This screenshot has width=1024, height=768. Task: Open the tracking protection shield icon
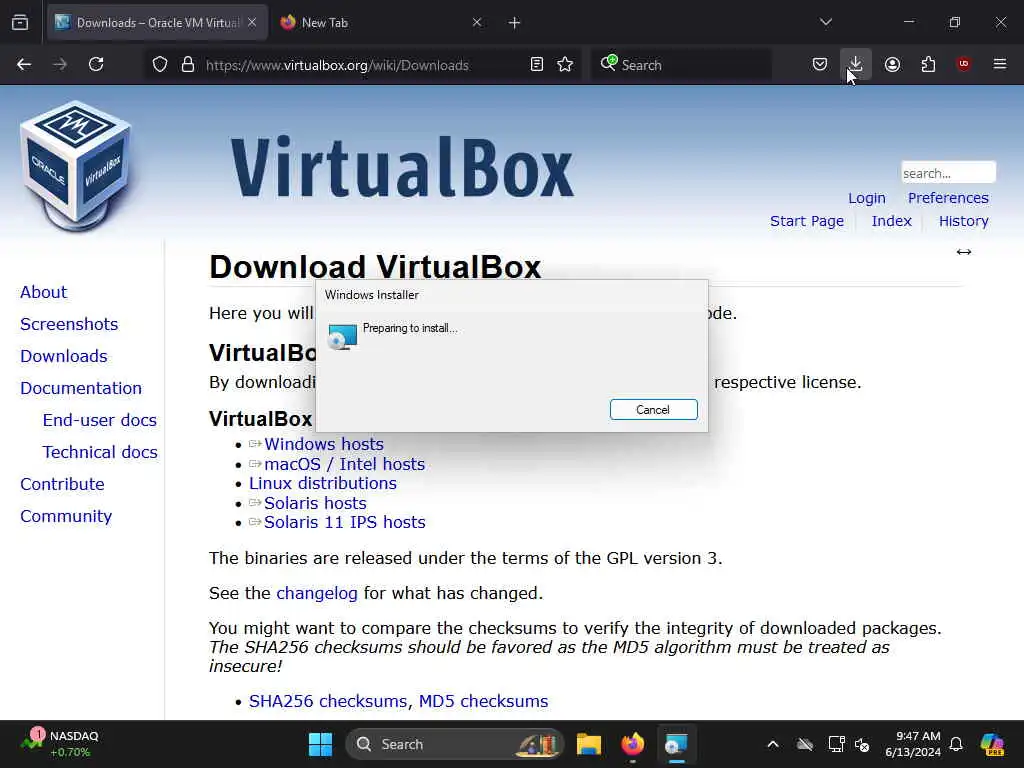(160, 65)
